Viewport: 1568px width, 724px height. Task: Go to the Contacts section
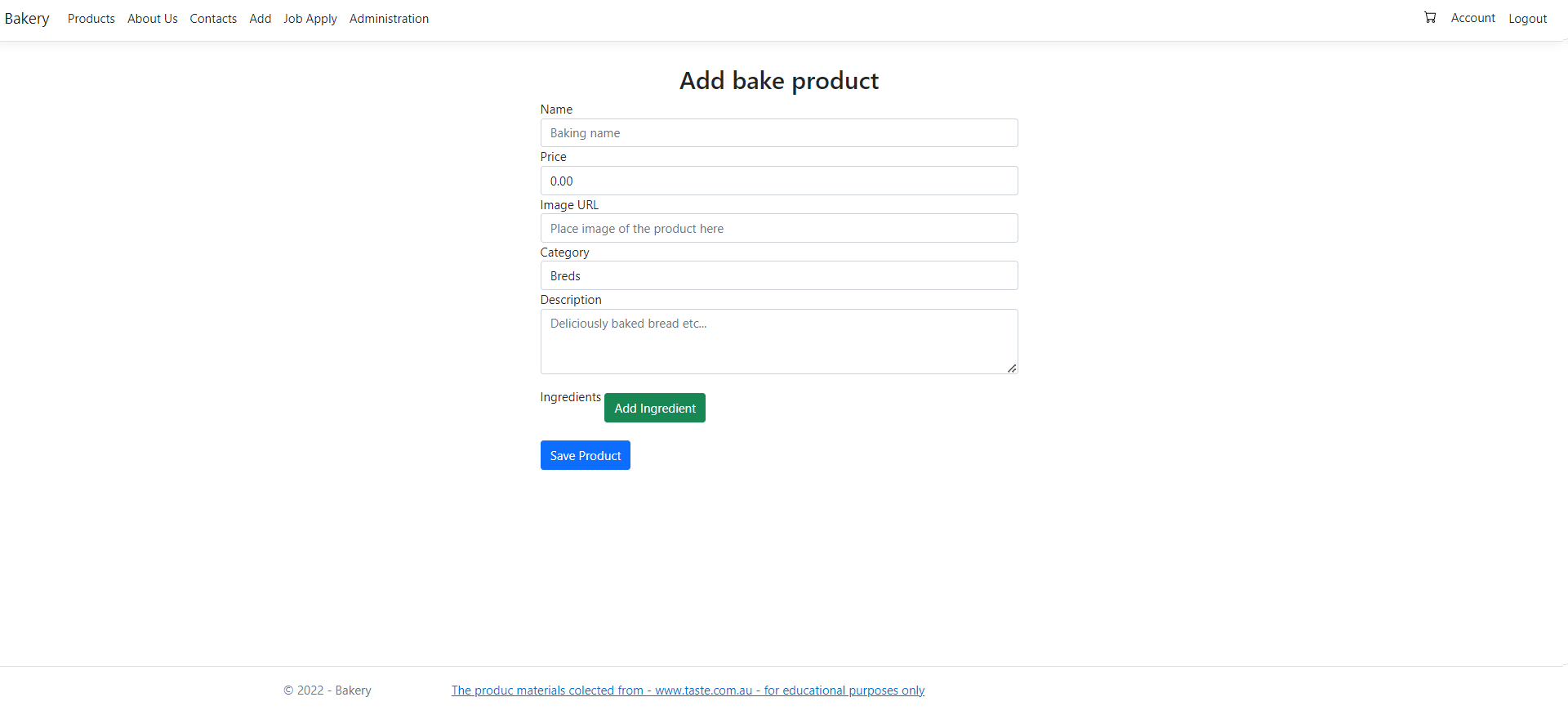[213, 18]
